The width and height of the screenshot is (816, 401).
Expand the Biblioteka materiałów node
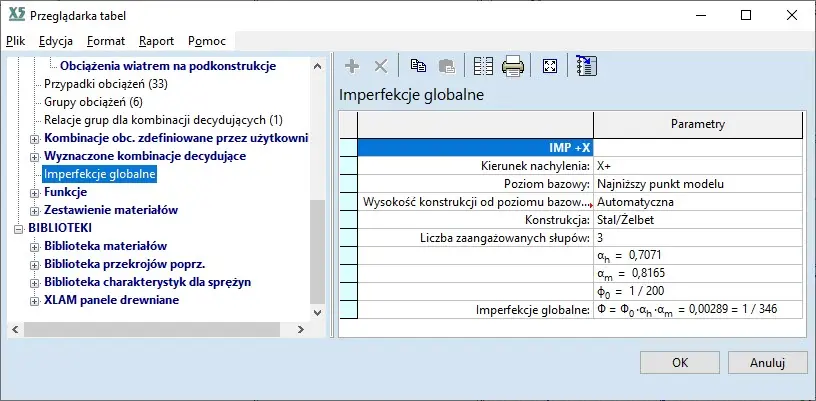coord(35,246)
